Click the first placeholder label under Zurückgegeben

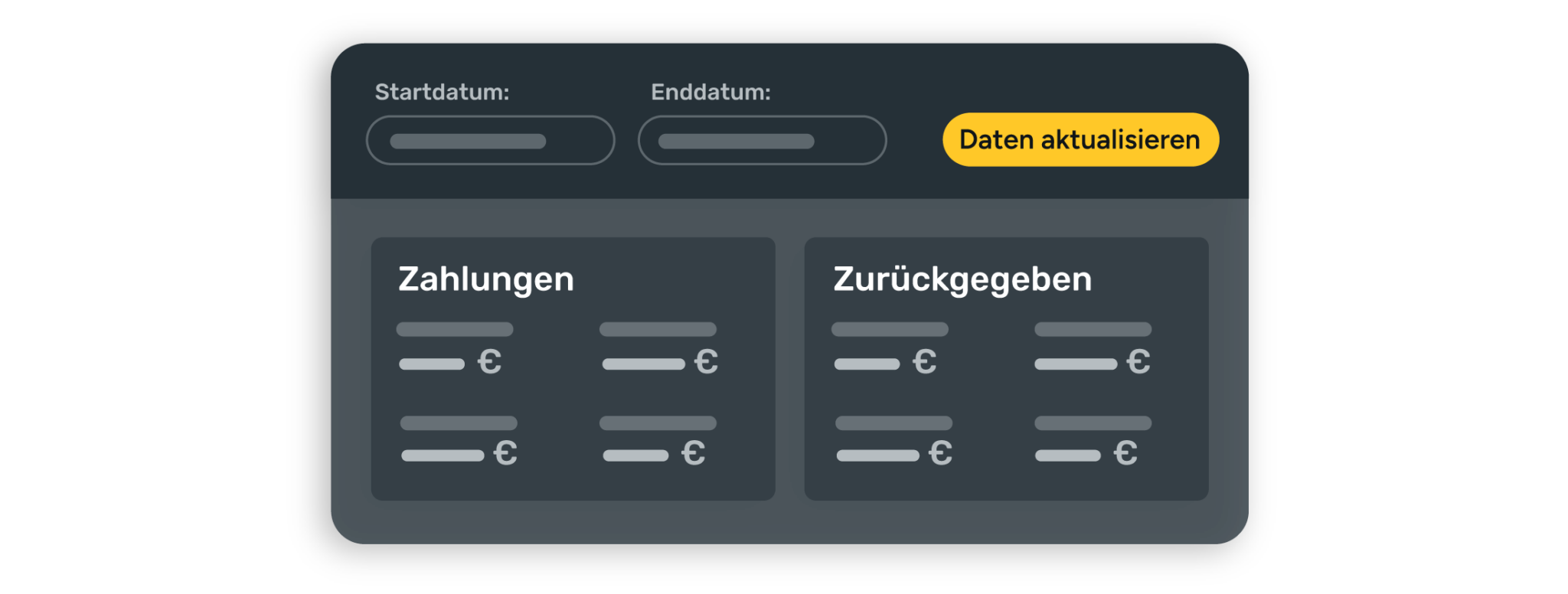890,330
